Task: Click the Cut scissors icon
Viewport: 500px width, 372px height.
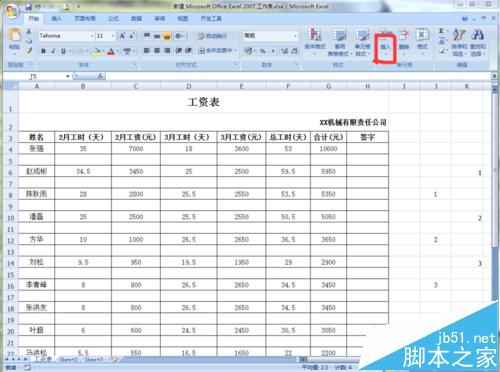Action: pyautogui.click(x=29, y=31)
